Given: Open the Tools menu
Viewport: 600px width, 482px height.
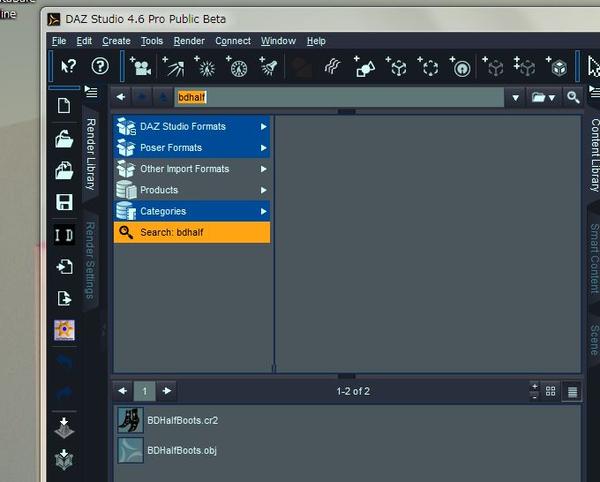Looking at the screenshot, I should point(152,41).
